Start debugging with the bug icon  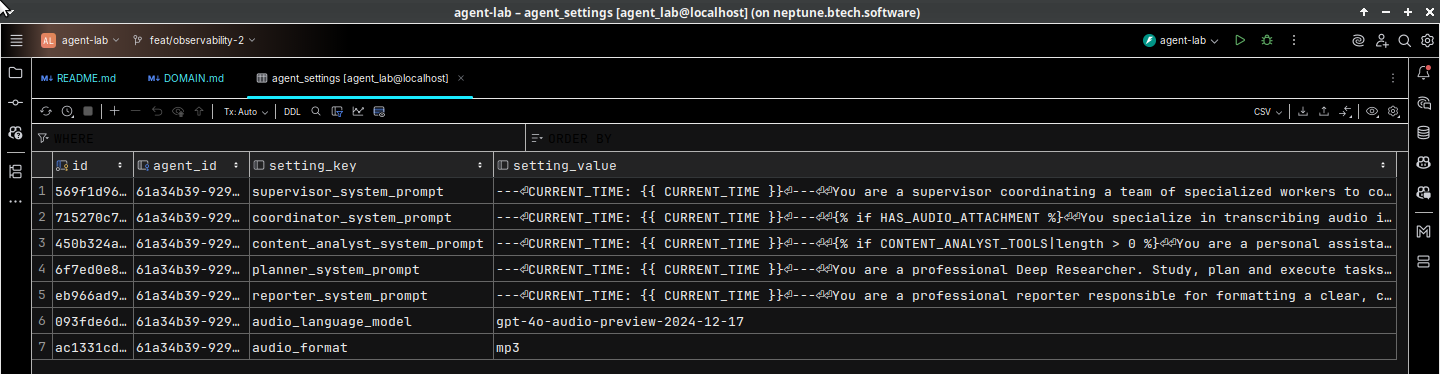1267,41
